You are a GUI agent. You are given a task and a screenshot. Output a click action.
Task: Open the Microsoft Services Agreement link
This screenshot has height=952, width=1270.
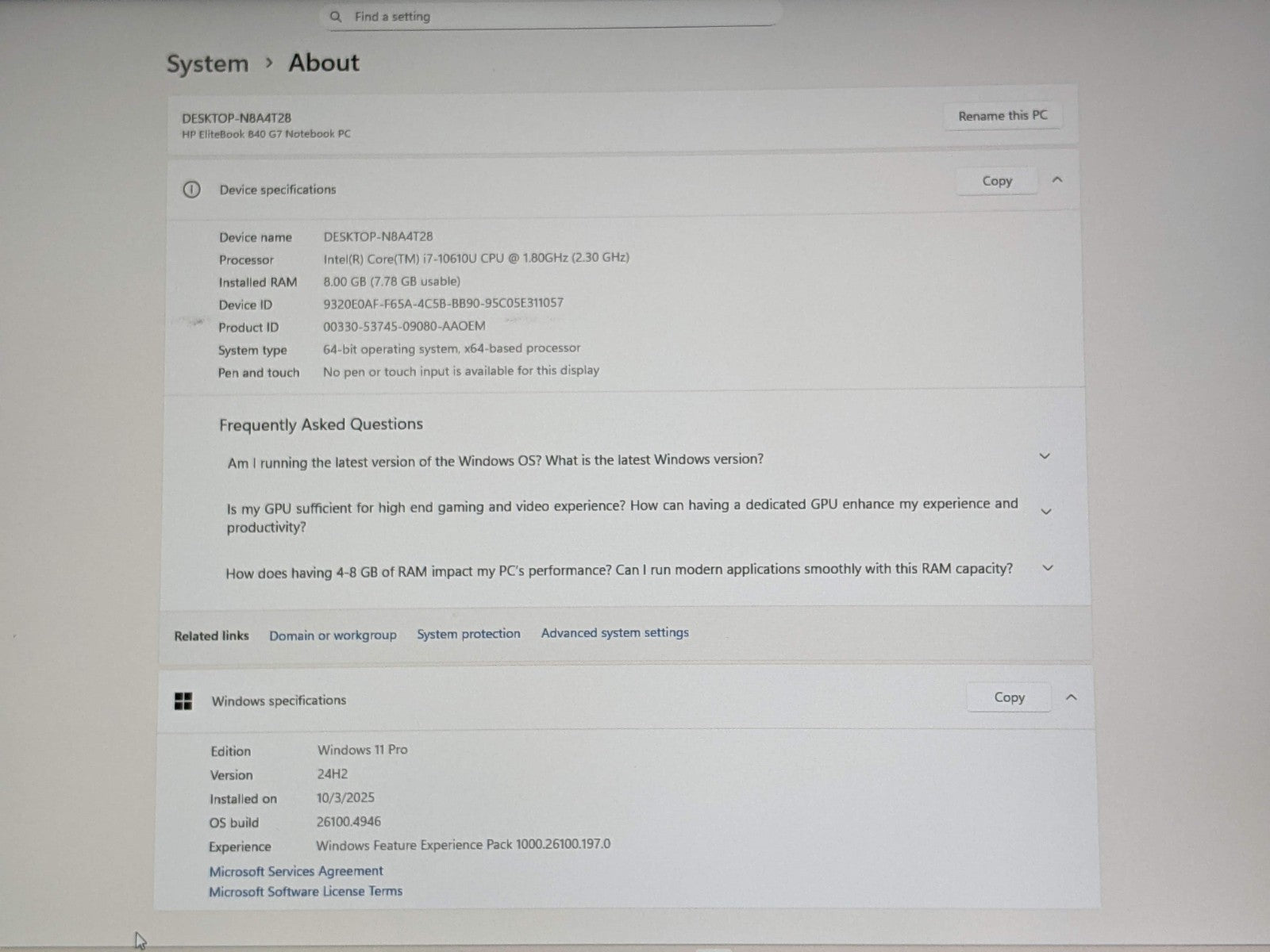296,871
